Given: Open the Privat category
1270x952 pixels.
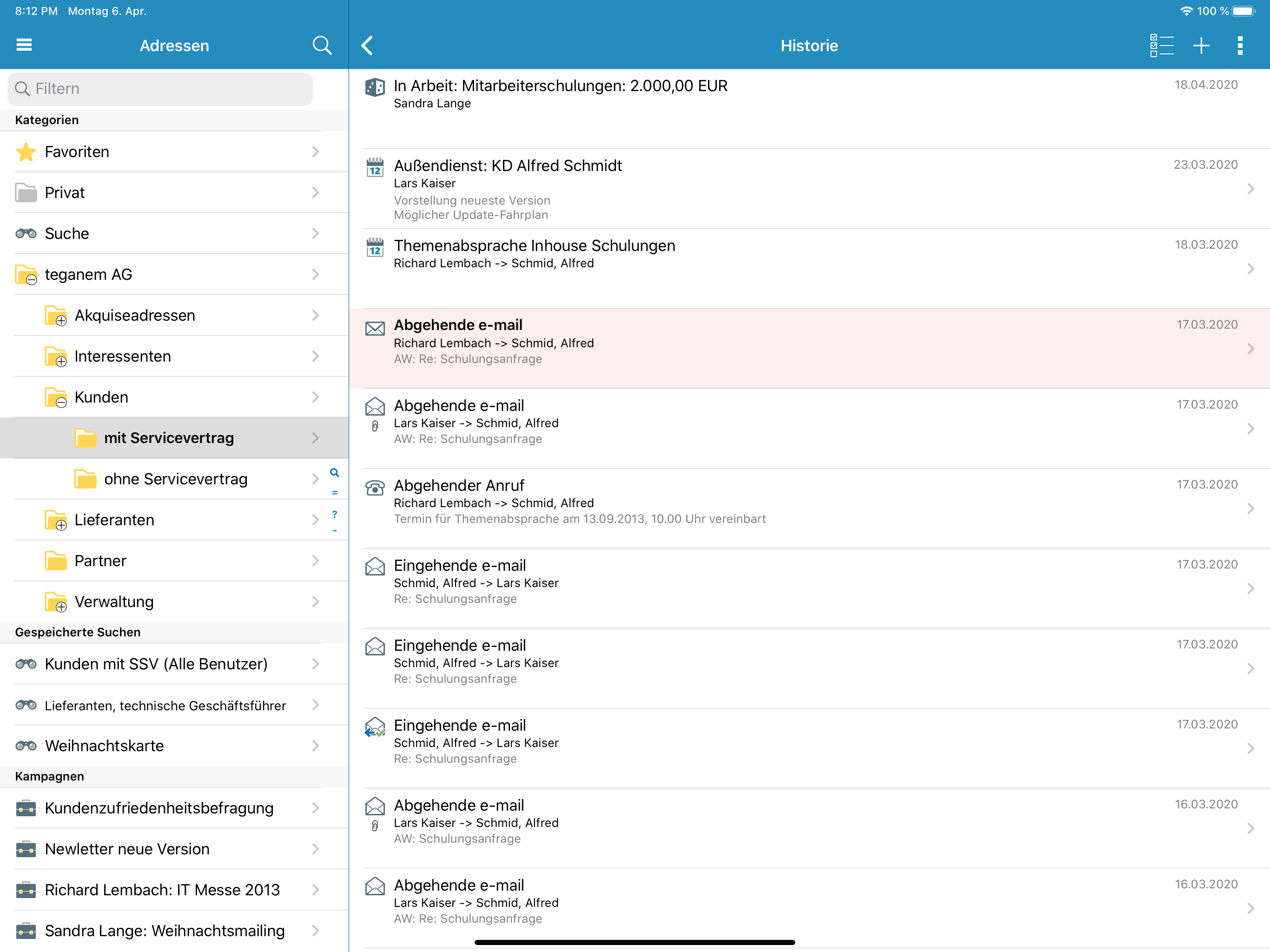Looking at the screenshot, I should tap(174, 192).
